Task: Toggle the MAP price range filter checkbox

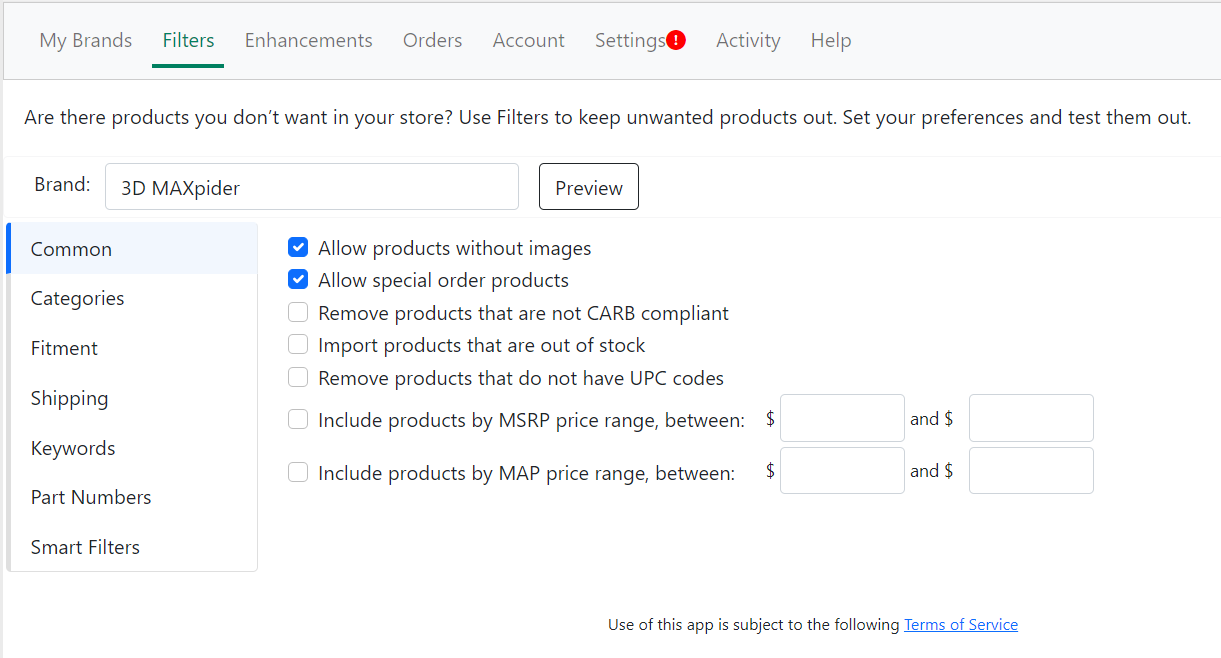Action: click(298, 472)
